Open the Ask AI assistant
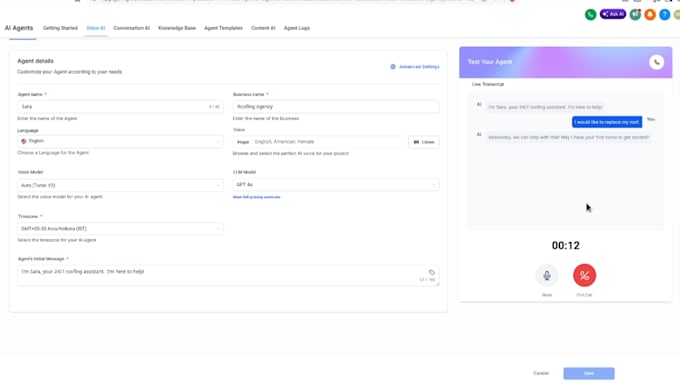The image size is (680, 384). [613, 14]
